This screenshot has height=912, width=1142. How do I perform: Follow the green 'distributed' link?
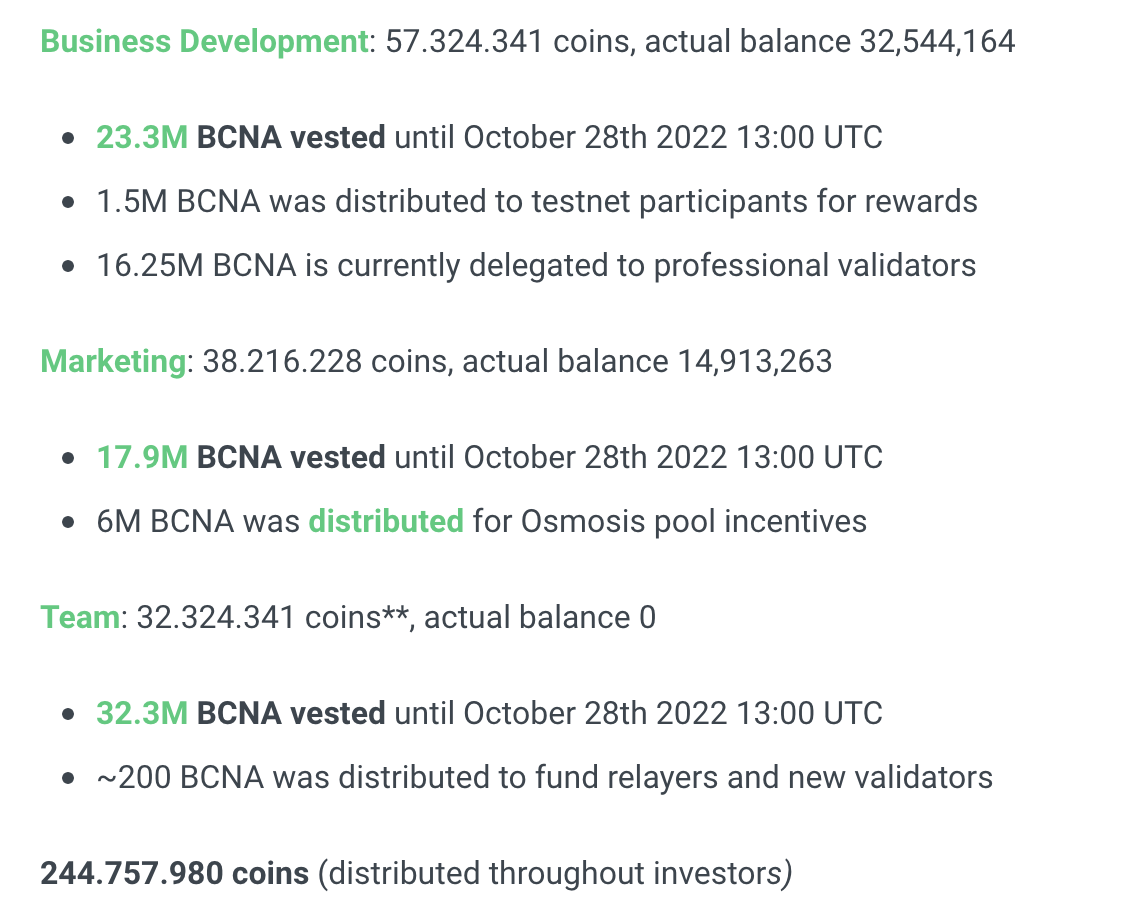[386, 521]
